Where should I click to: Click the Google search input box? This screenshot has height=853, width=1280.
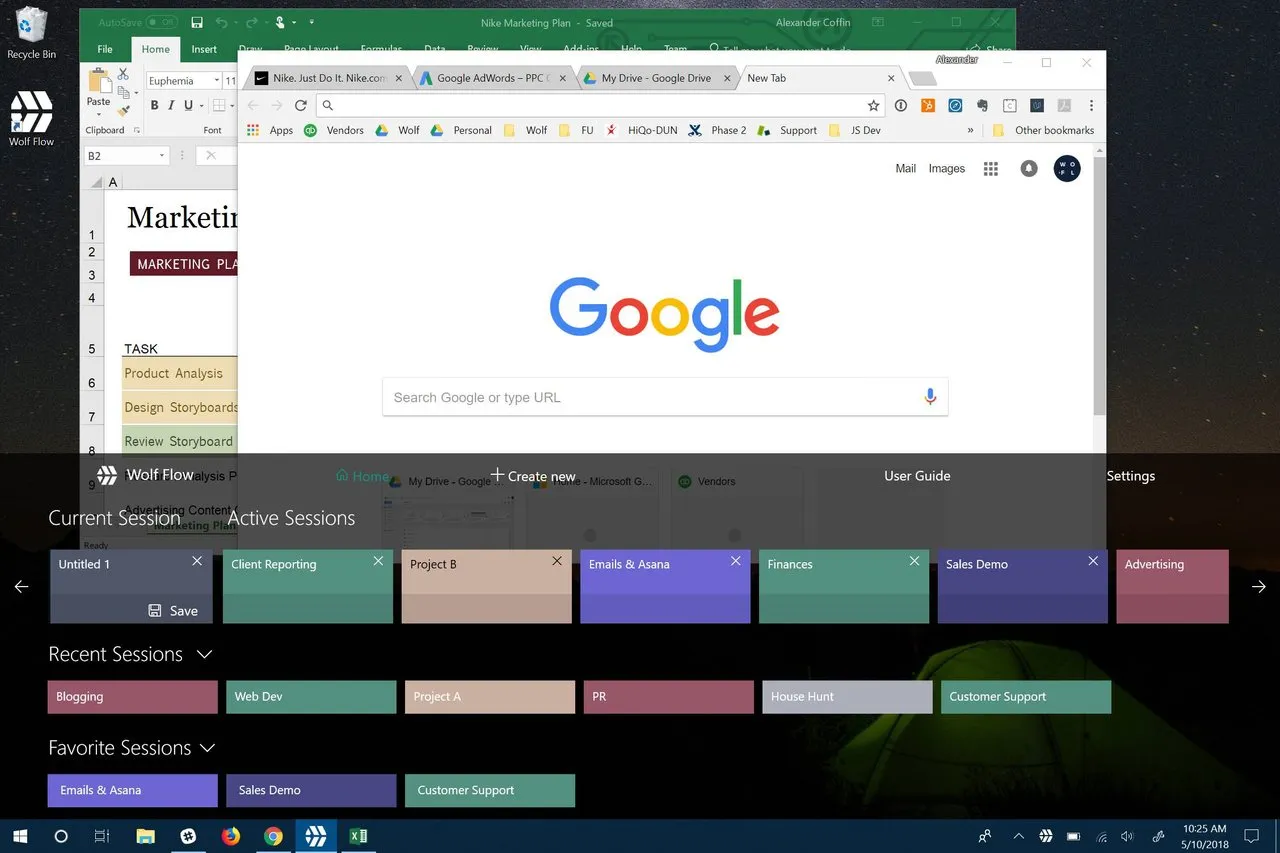coord(665,397)
